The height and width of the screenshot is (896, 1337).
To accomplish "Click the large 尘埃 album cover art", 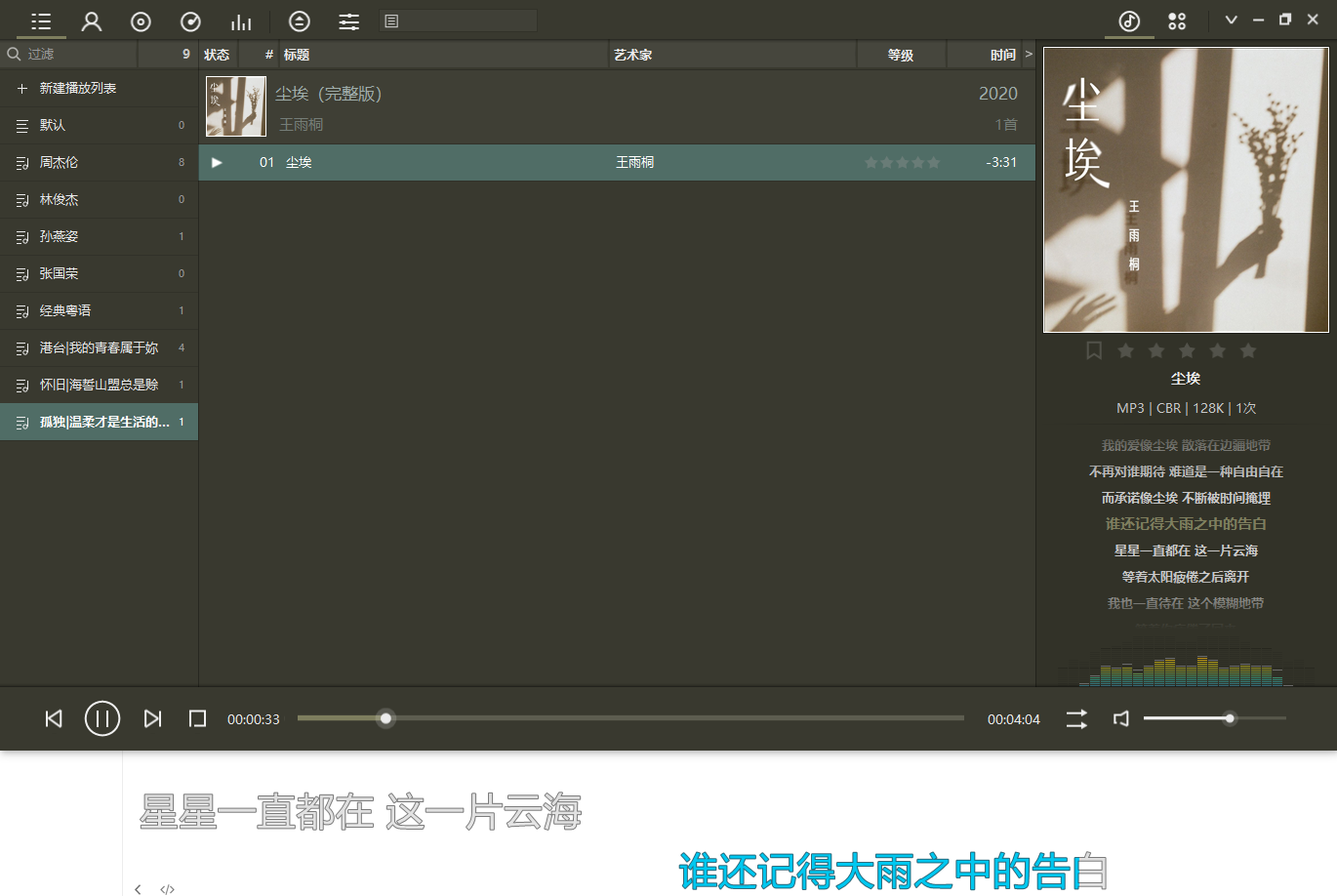I will (x=1186, y=189).
